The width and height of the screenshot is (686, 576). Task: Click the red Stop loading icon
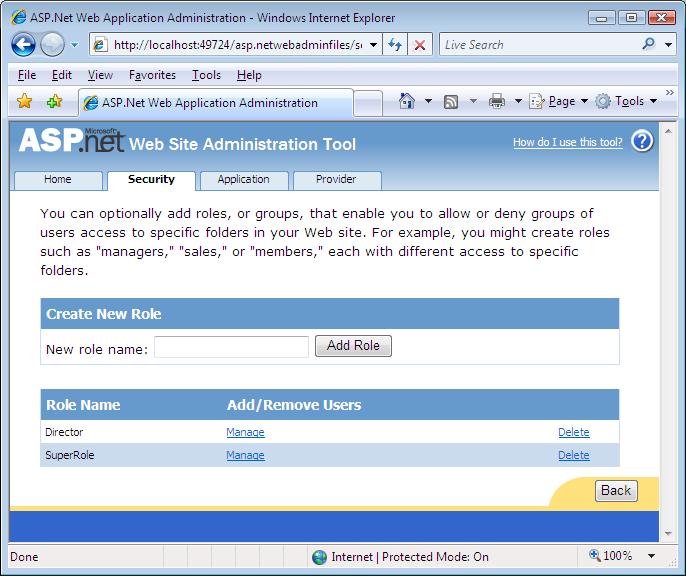point(420,45)
